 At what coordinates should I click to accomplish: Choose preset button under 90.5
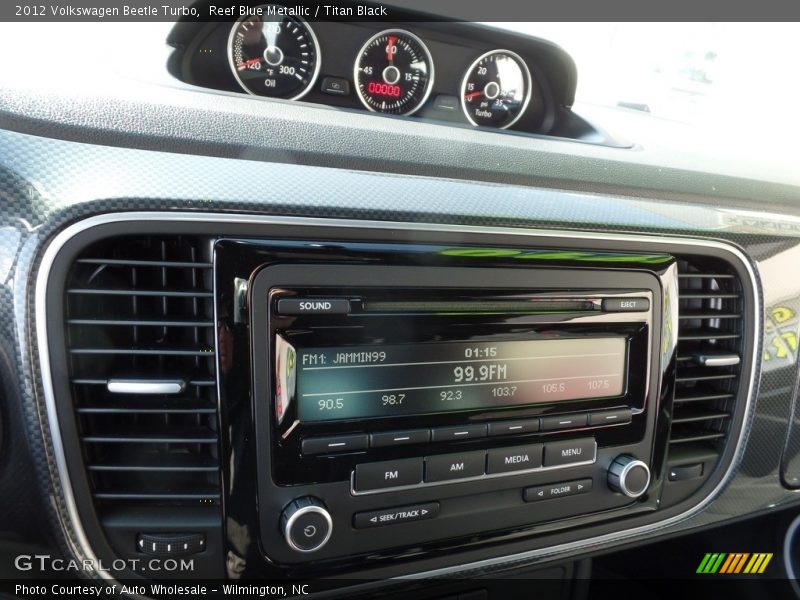pos(335,444)
